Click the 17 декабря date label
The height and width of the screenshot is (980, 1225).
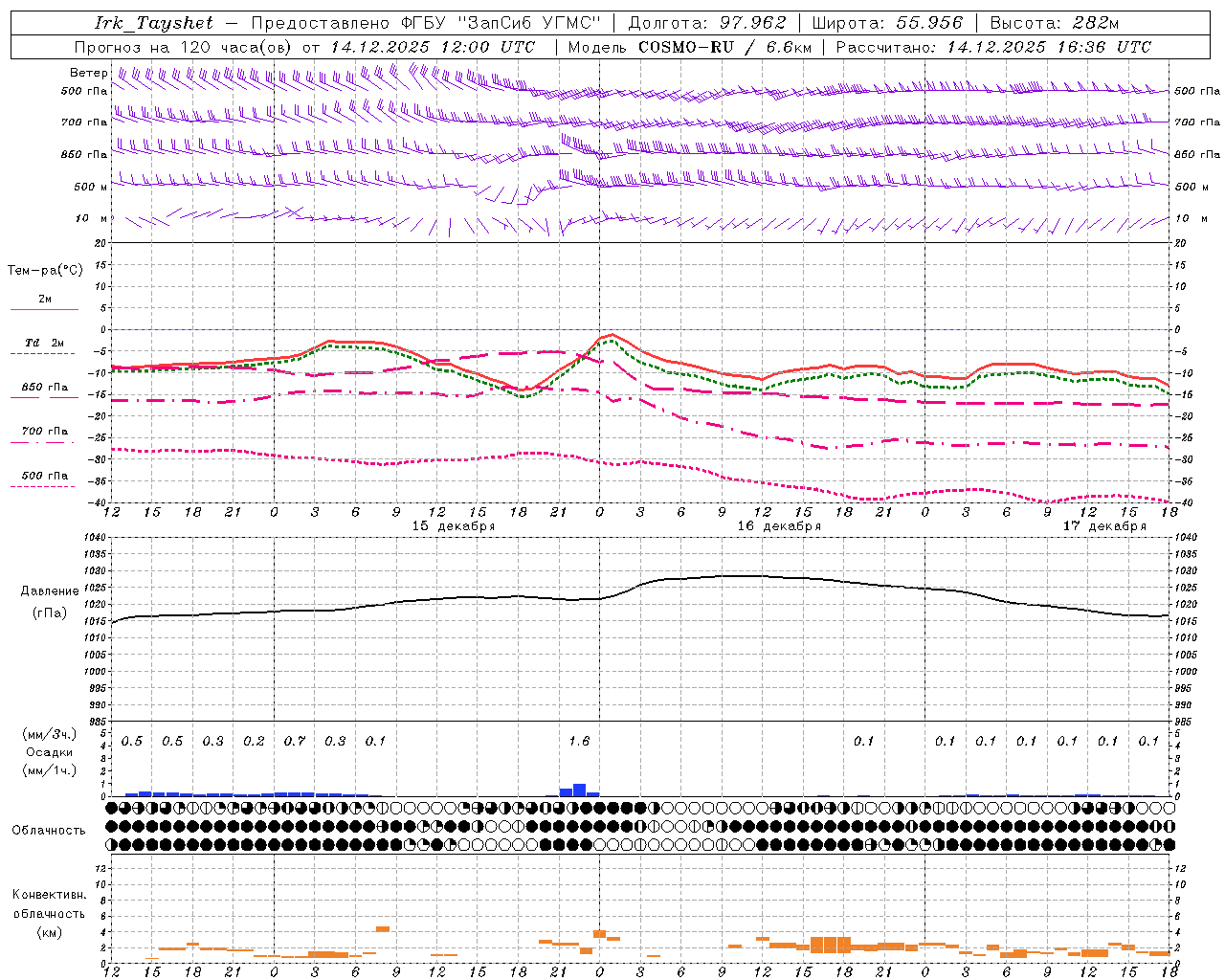point(1104,526)
